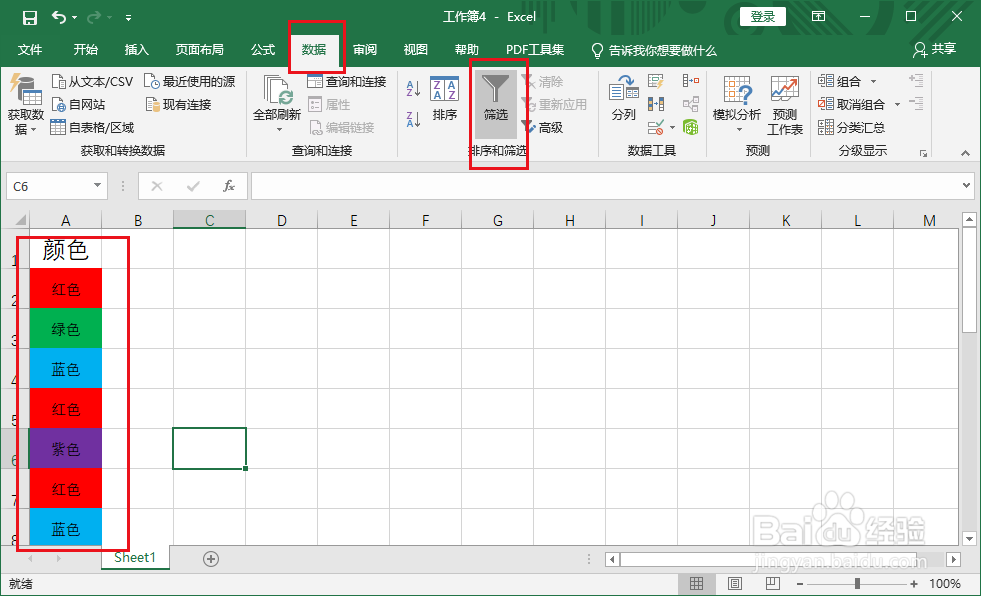This screenshot has height=596, width=981.
Task: Click inside the formula bar
Action: click(604, 186)
